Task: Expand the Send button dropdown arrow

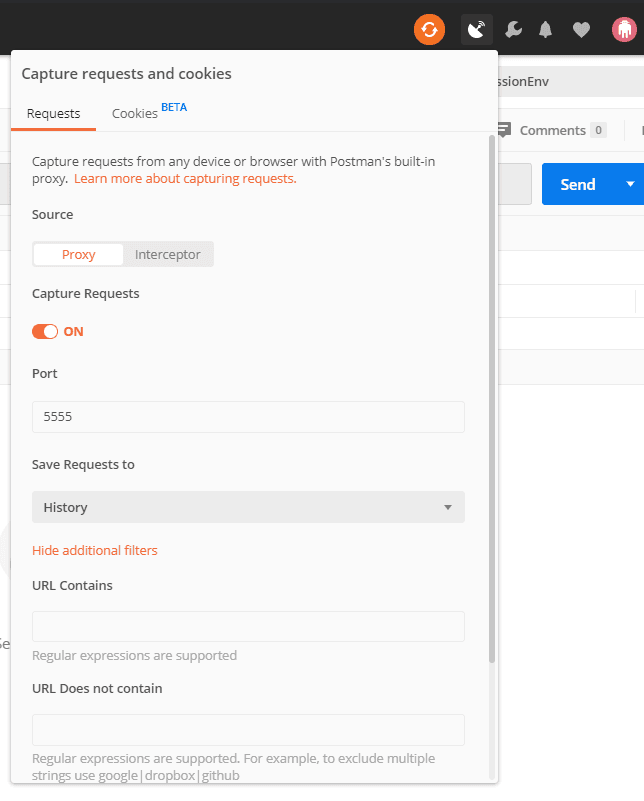Action: pos(630,184)
